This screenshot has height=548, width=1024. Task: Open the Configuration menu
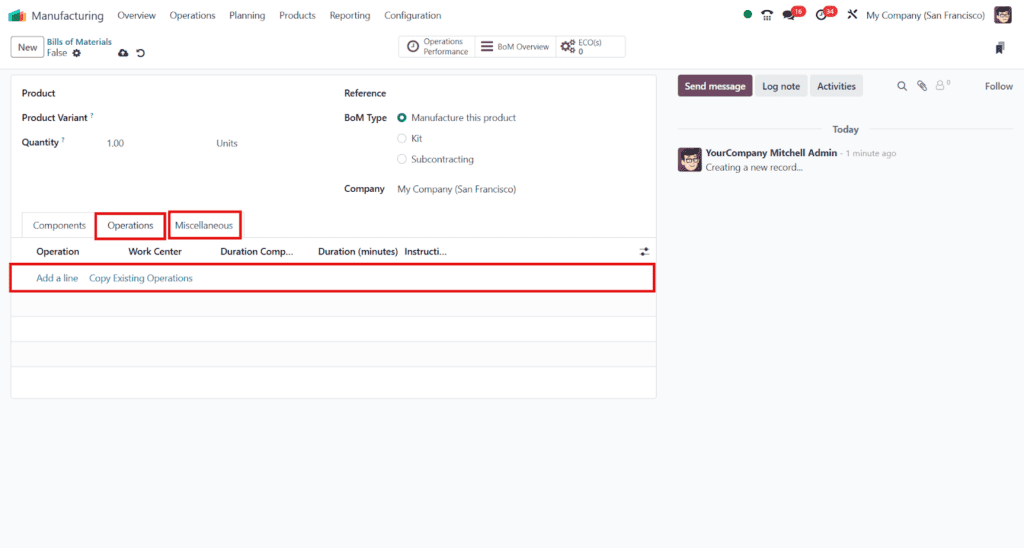tap(412, 15)
